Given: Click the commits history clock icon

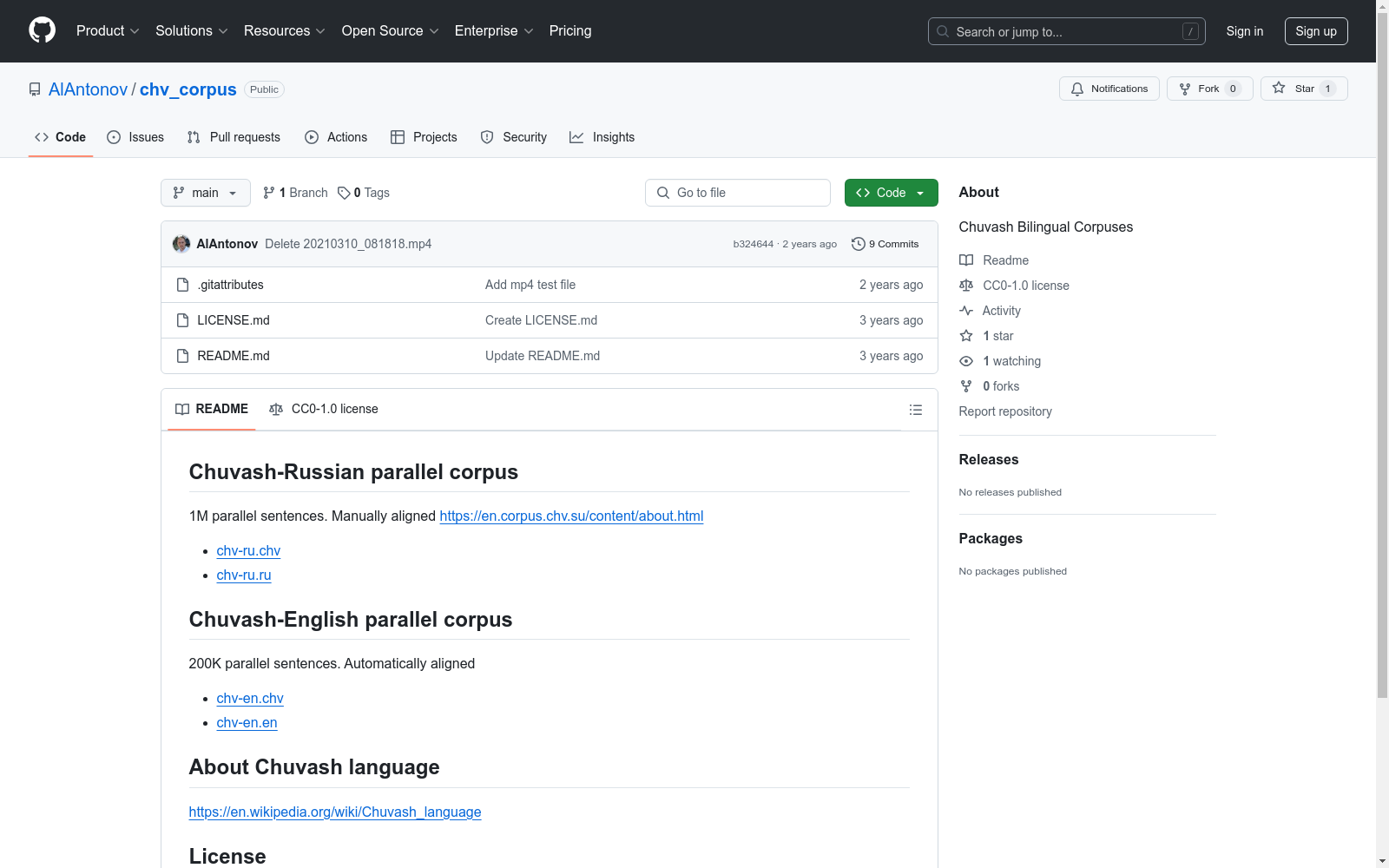Looking at the screenshot, I should [x=859, y=244].
